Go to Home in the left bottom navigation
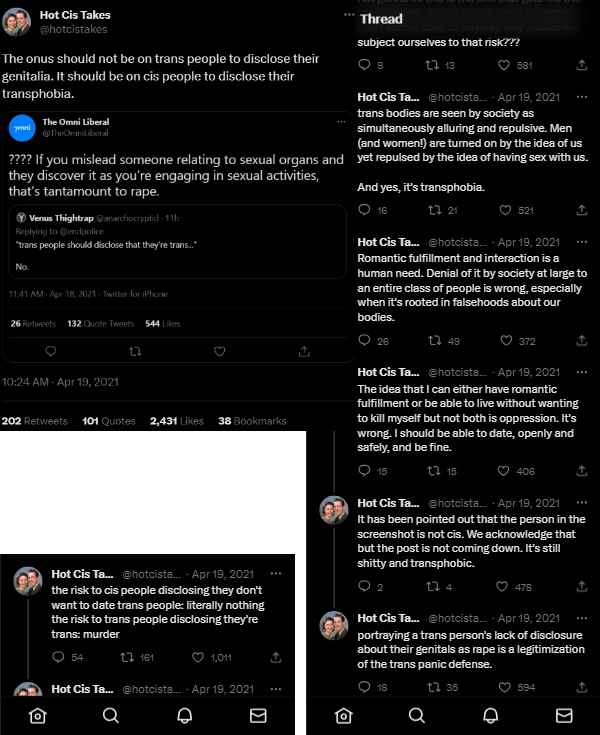 click(37, 715)
